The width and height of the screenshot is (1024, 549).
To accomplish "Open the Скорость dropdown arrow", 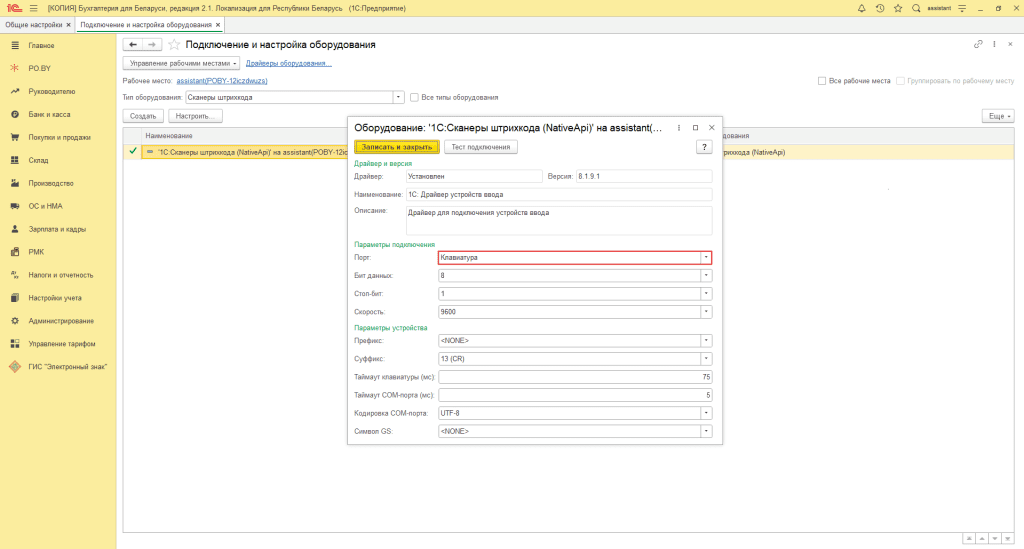I will [706, 311].
